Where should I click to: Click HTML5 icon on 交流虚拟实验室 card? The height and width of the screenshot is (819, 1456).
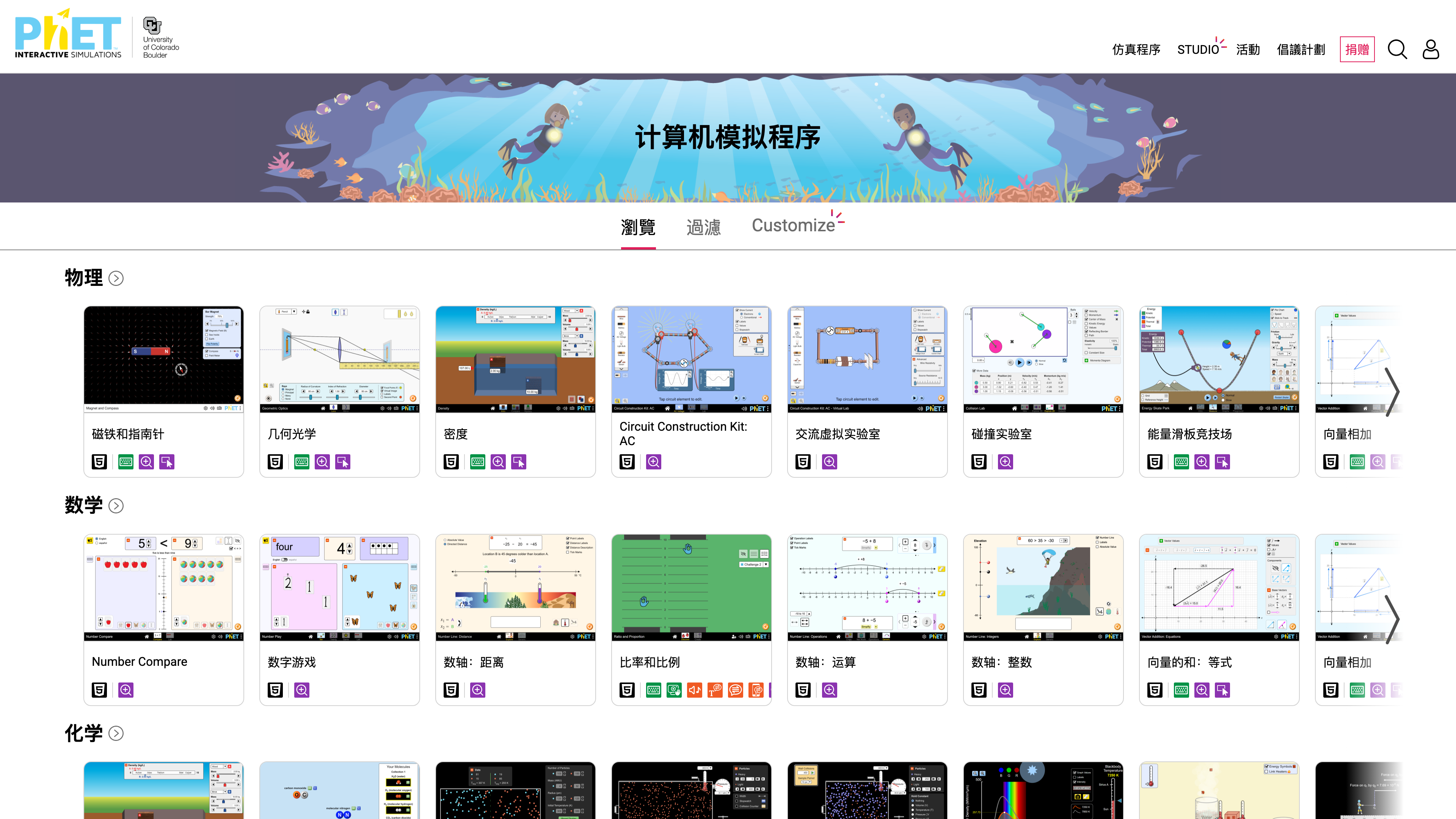coord(803,462)
